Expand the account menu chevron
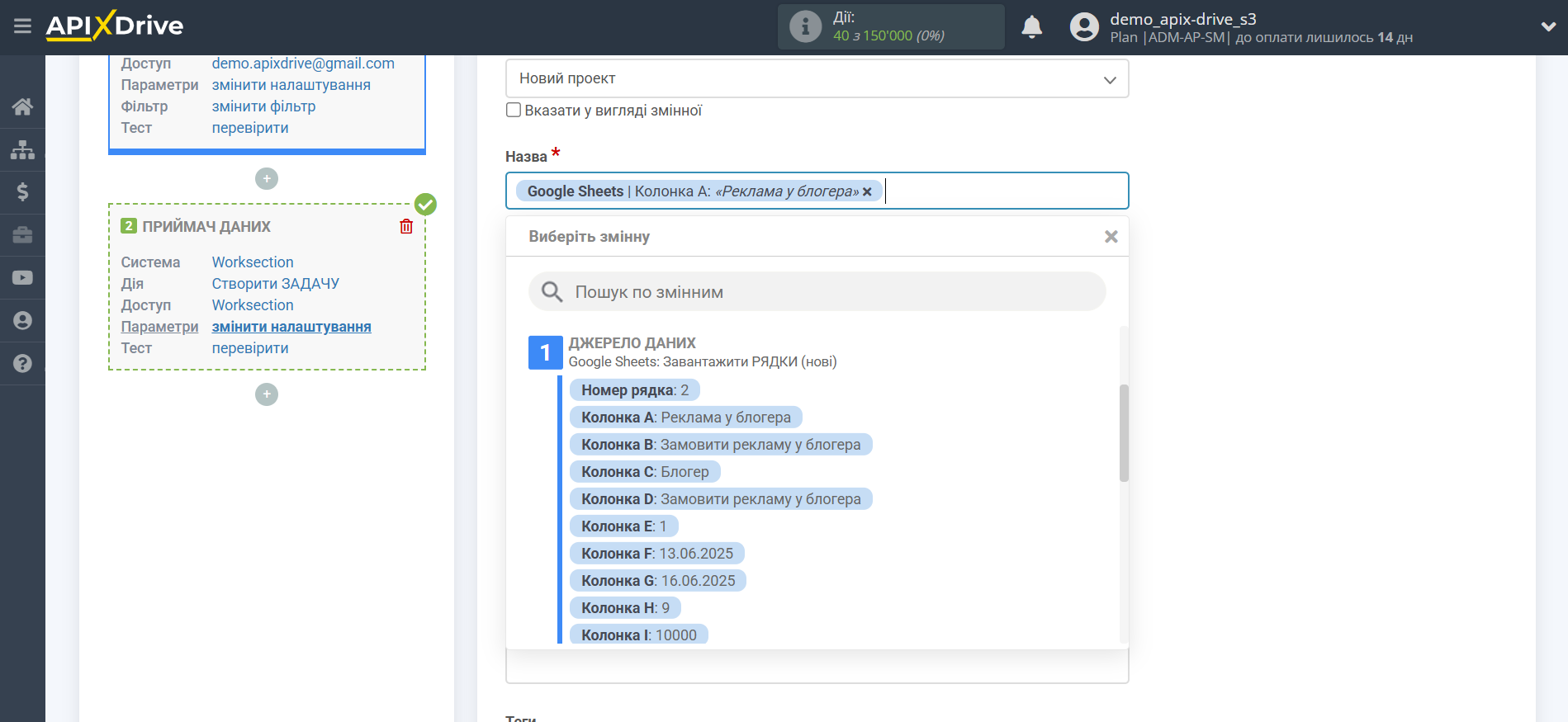 click(1548, 27)
